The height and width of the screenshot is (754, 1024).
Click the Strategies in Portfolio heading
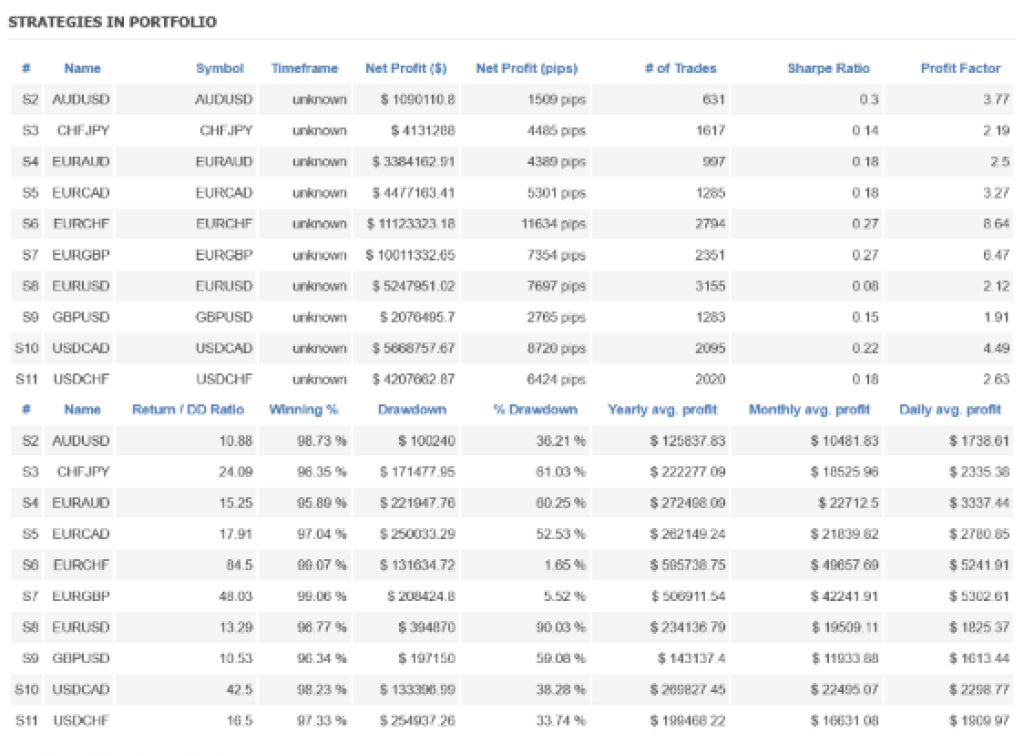(x=112, y=21)
